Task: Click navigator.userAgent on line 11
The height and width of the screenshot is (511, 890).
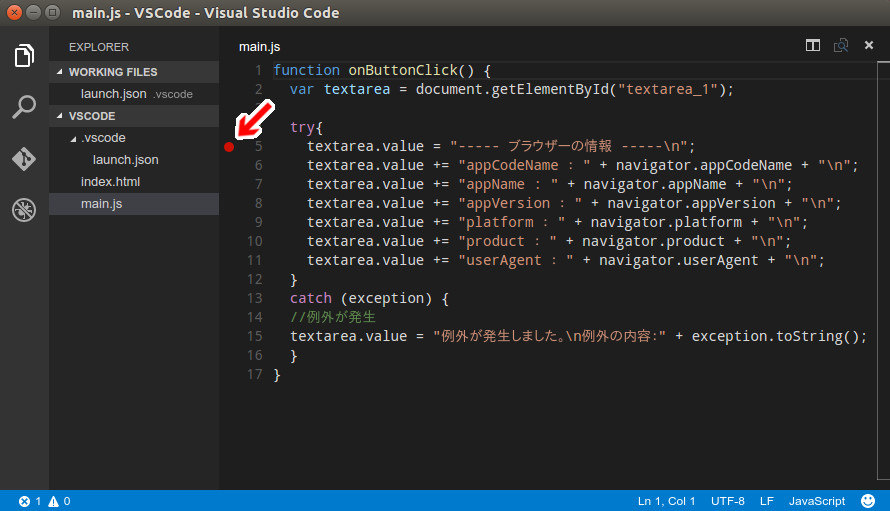Action: (x=679, y=260)
